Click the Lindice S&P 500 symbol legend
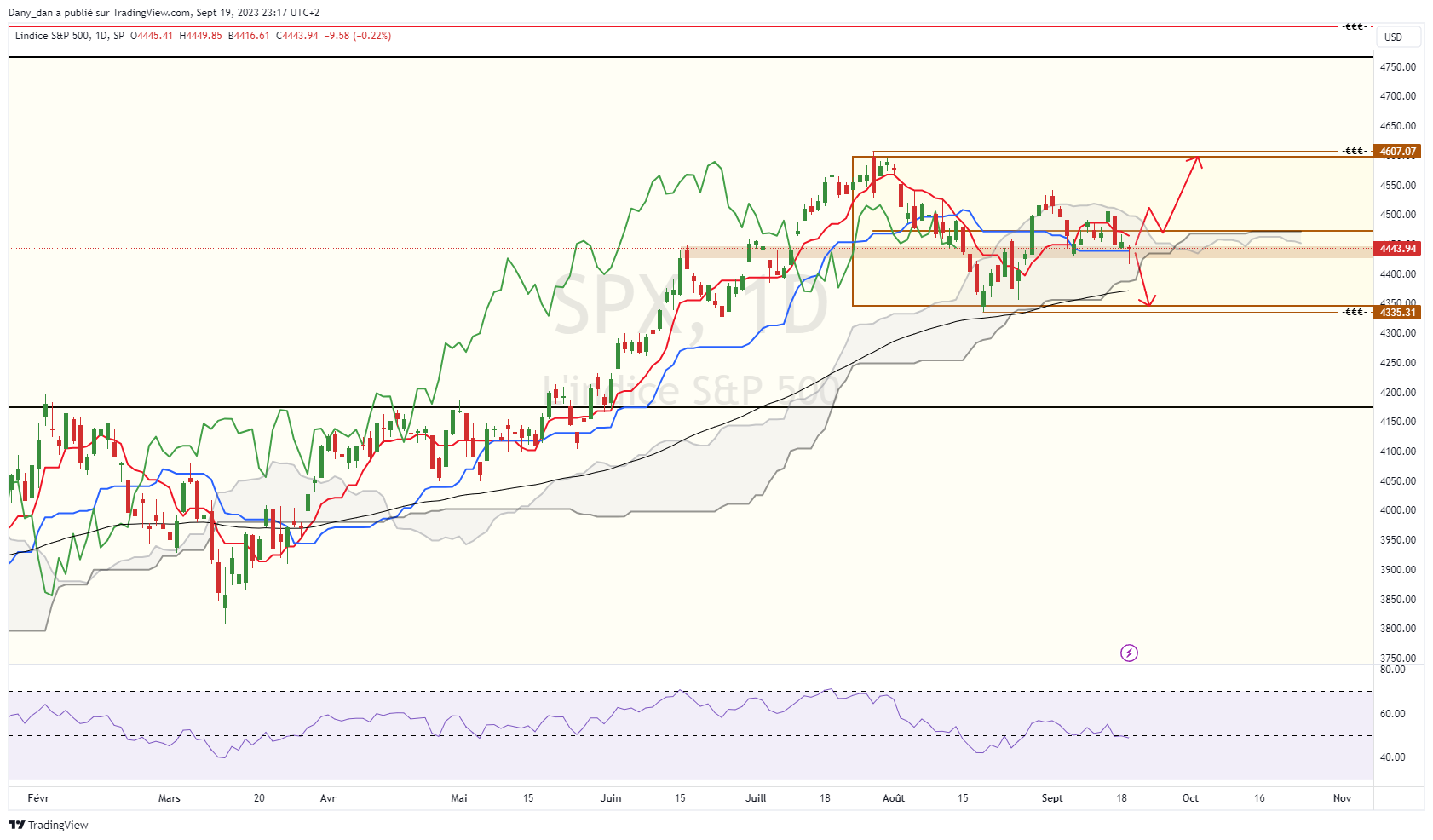 pyautogui.click(x=52, y=36)
